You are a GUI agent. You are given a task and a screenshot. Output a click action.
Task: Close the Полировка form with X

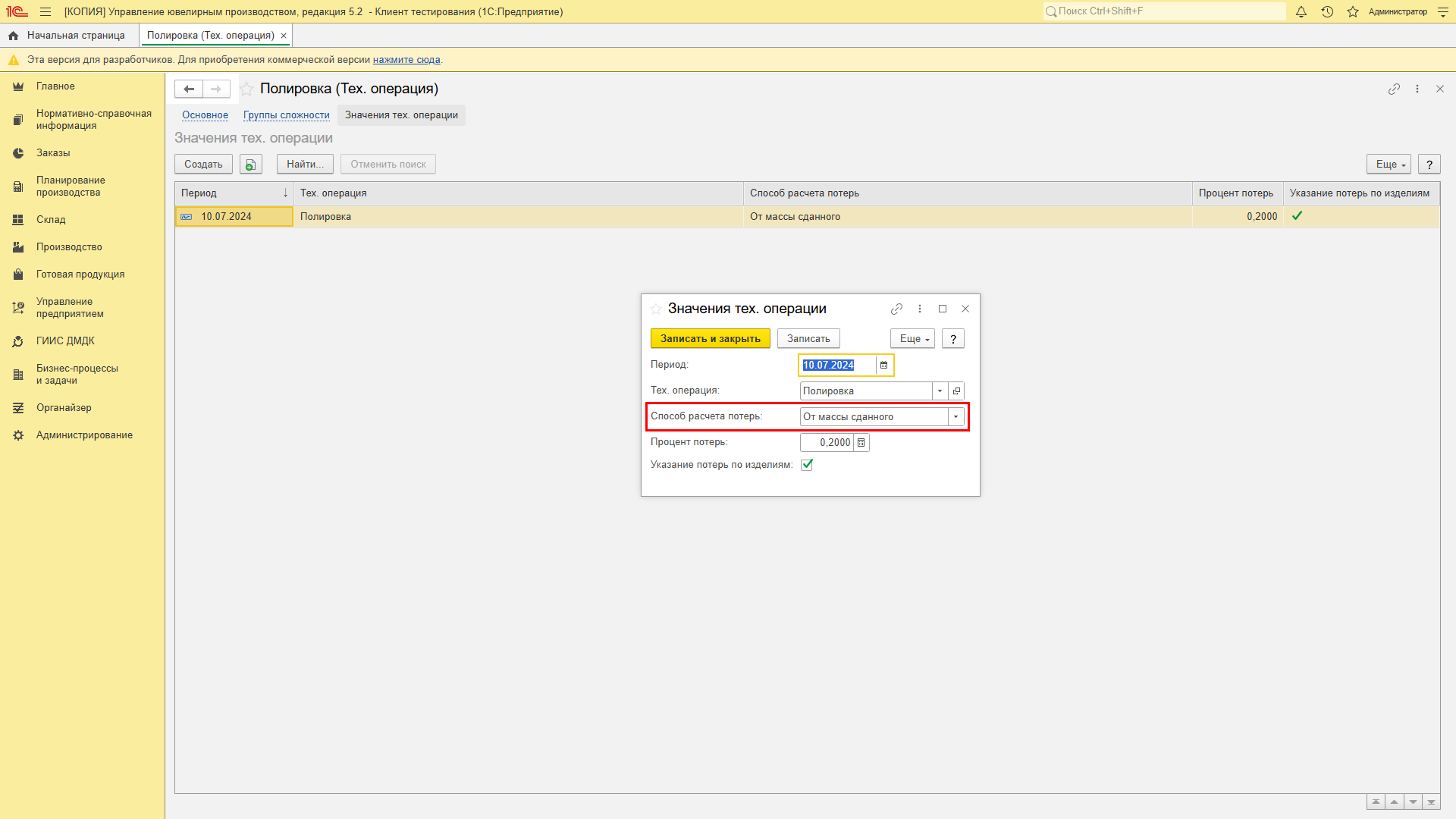tap(1440, 89)
